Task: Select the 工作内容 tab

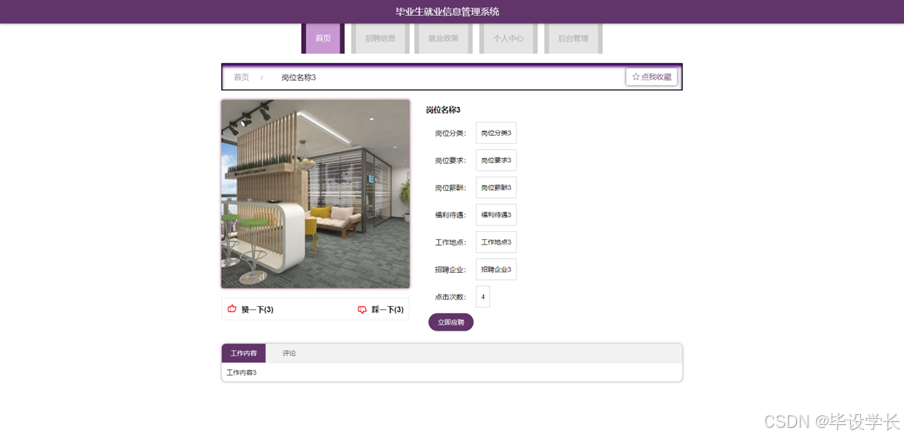Action: point(244,353)
